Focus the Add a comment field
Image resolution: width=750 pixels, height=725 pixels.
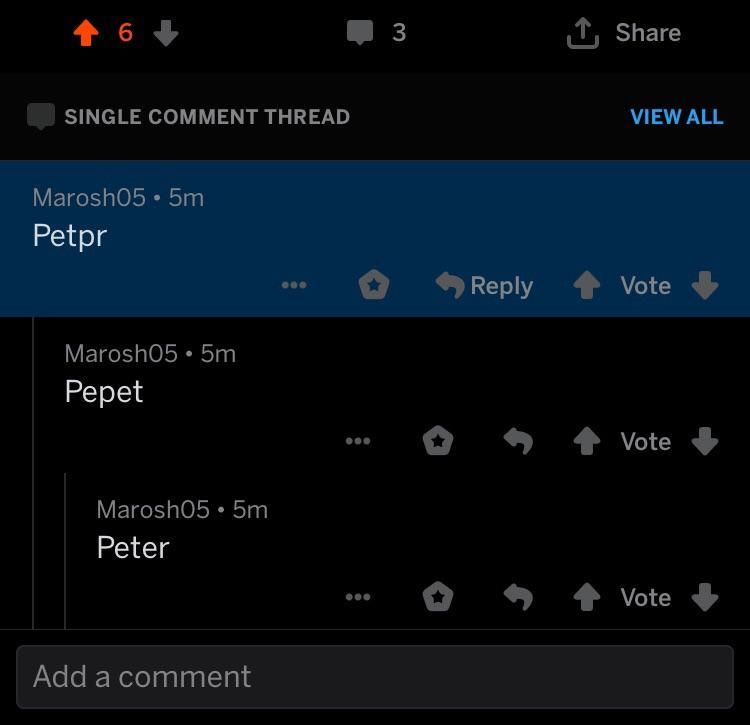(375, 676)
